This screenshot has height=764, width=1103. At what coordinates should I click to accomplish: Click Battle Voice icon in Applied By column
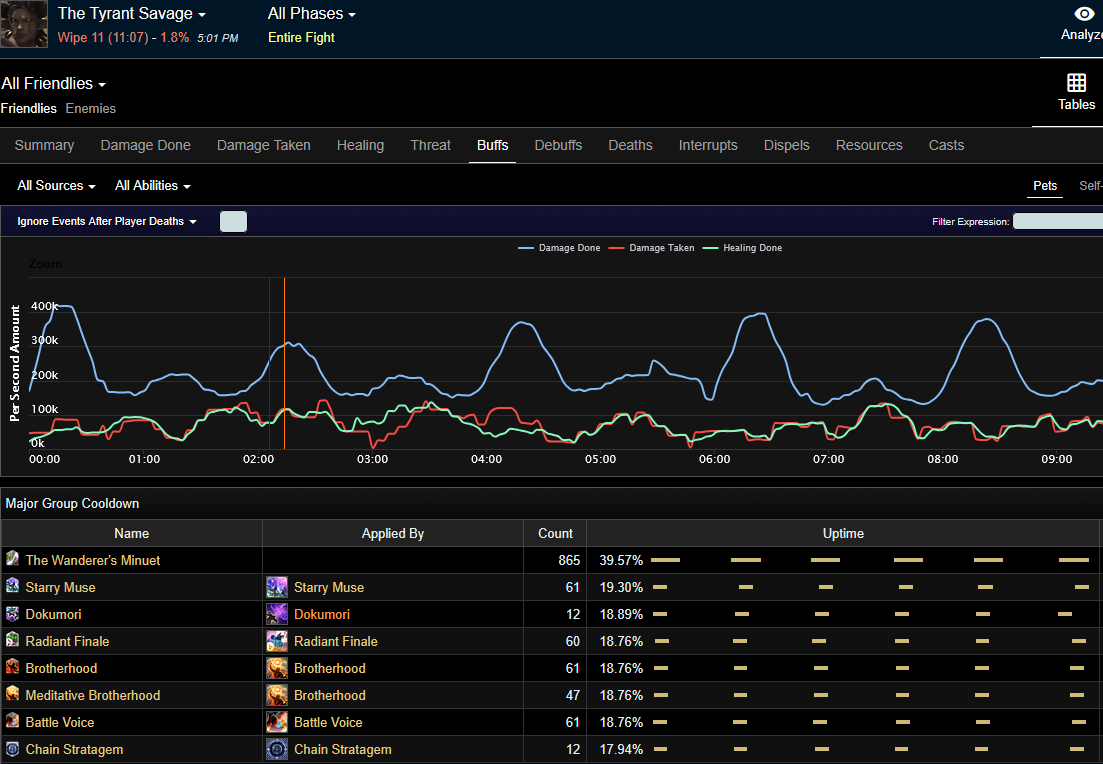pos(277,722)
